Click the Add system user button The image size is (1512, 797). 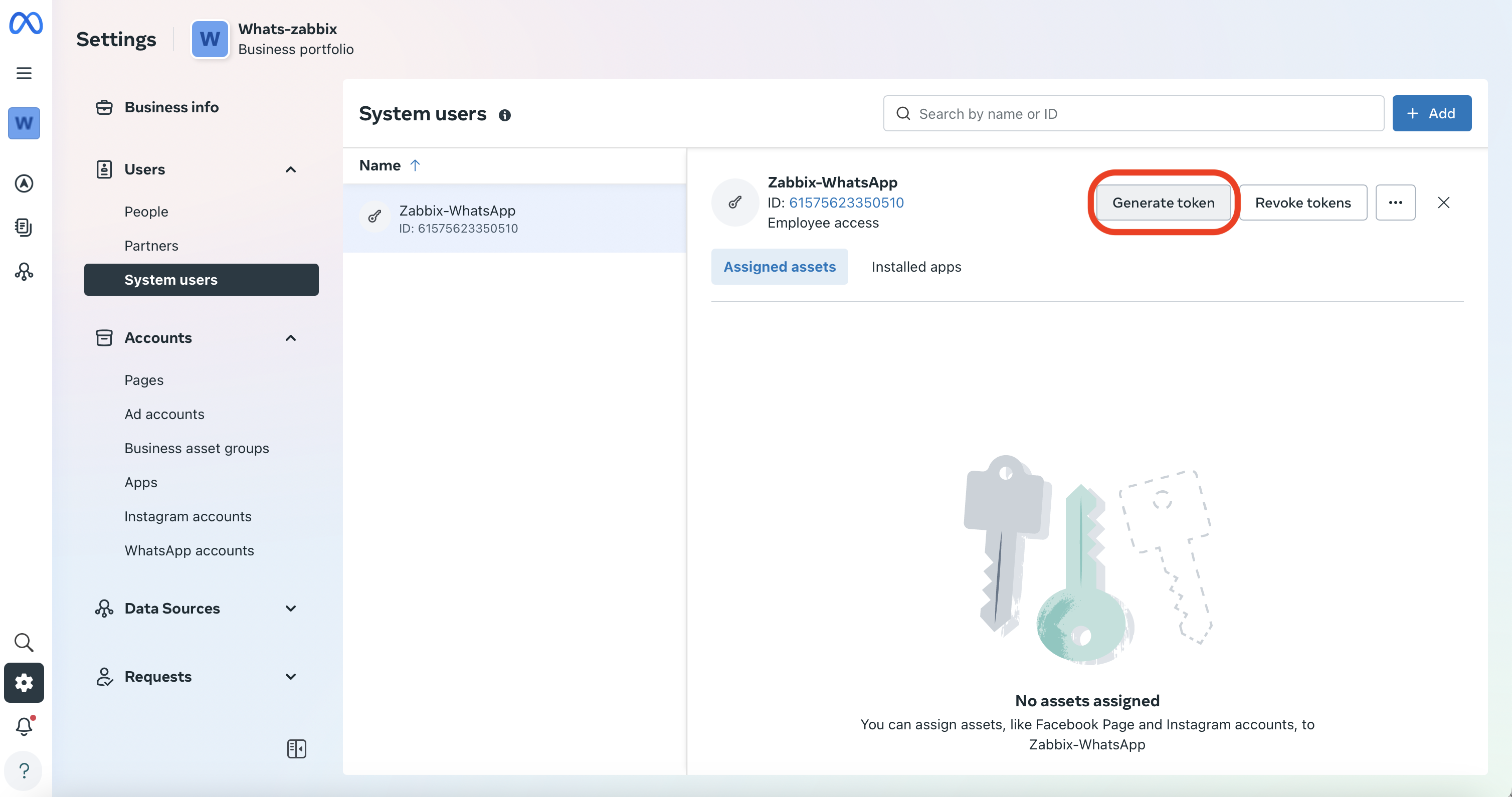[1432, 113]
